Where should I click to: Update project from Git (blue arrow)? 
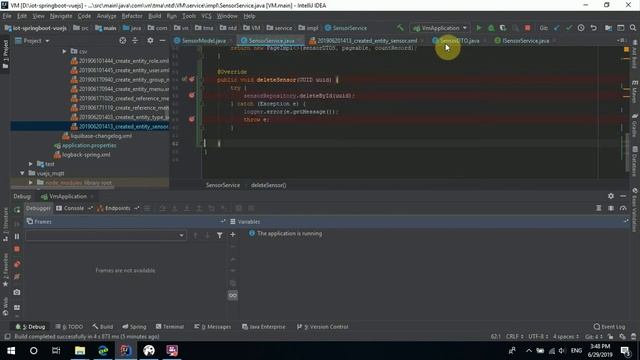tap(557, 28)
